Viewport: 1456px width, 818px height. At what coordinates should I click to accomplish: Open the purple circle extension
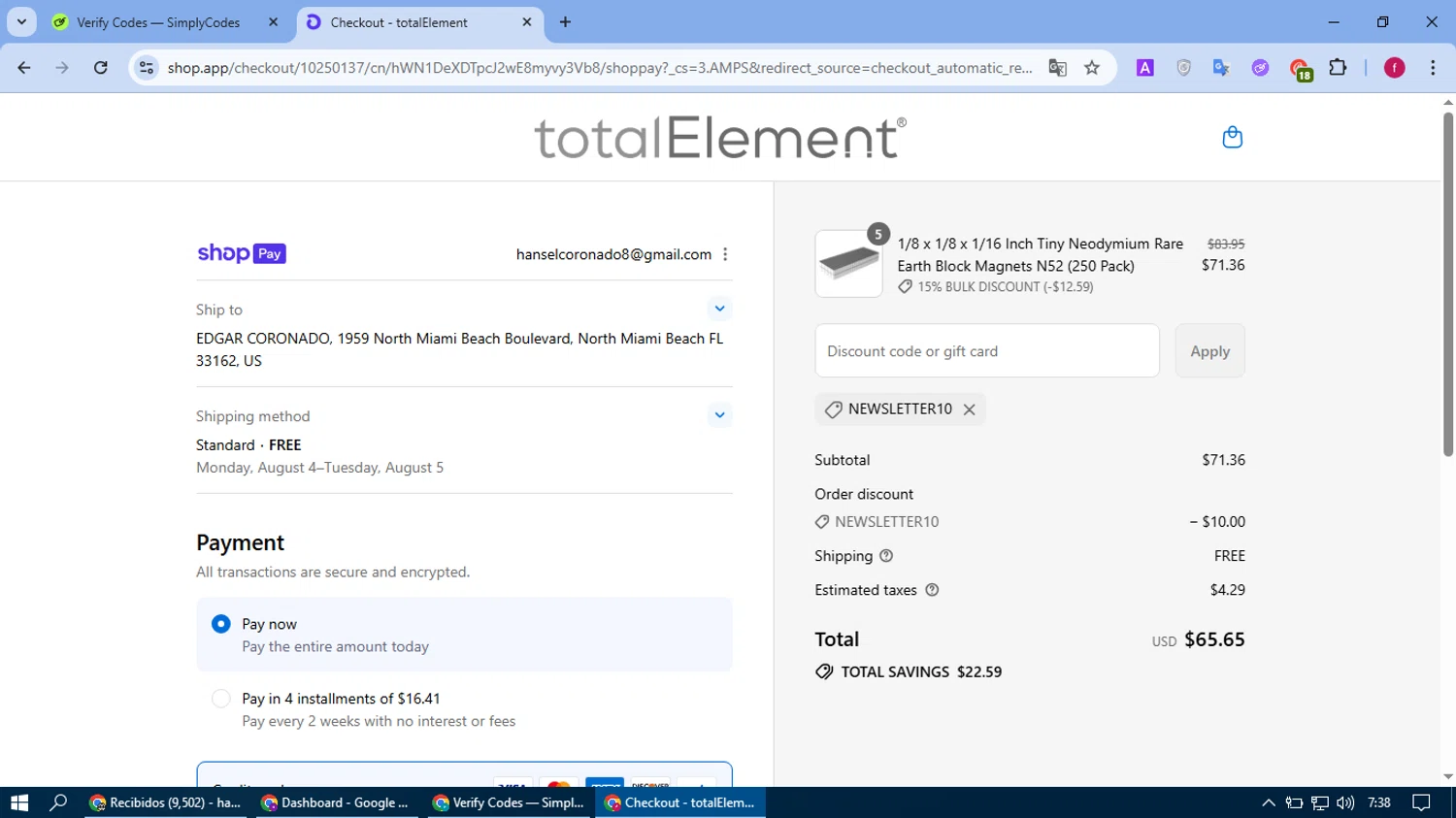pyautogui.click(x=1260, y=68)
